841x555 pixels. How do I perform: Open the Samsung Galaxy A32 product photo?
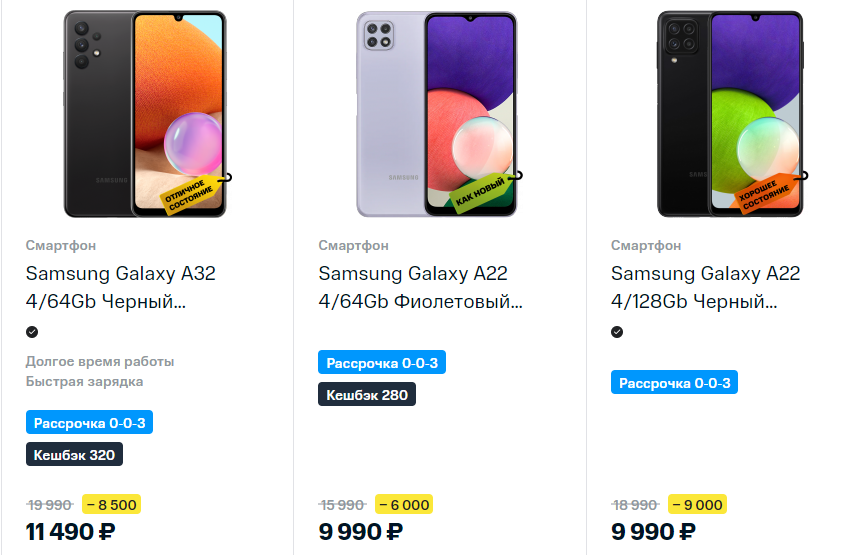pyautogui.click(x=145, y=114)
